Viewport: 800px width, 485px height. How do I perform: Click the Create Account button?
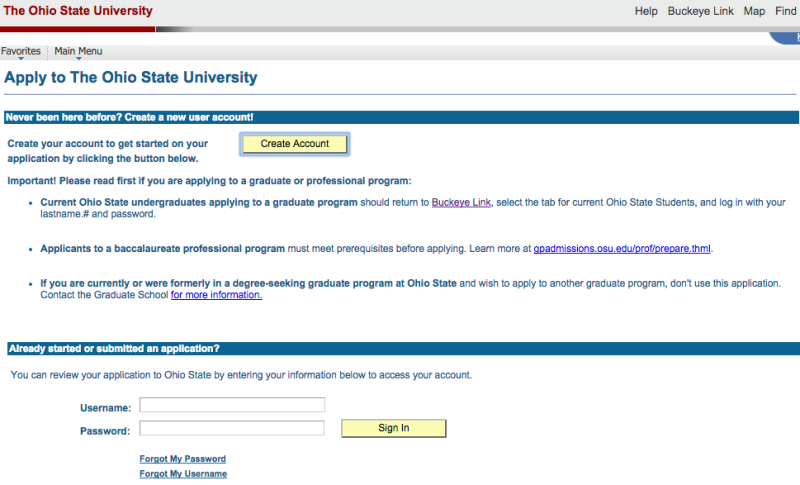[295, 144]
